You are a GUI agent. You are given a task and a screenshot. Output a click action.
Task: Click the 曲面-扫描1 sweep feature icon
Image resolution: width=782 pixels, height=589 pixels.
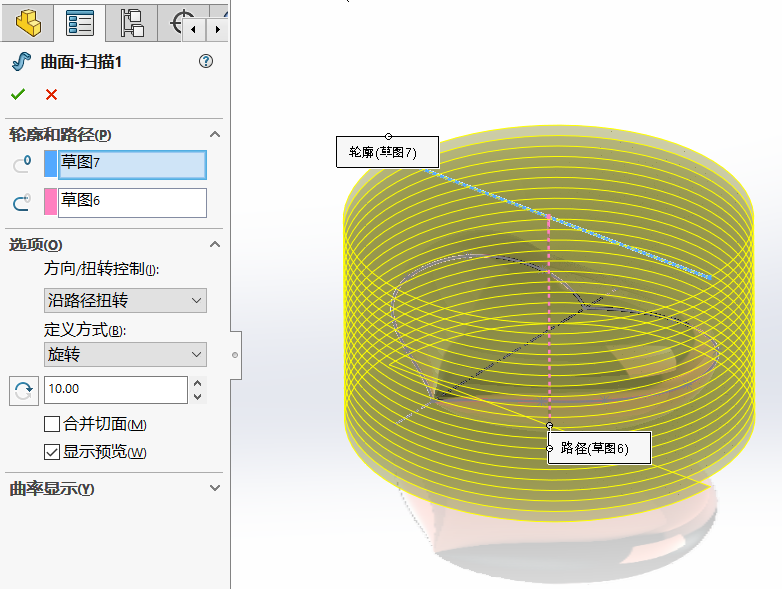[21, 61]
